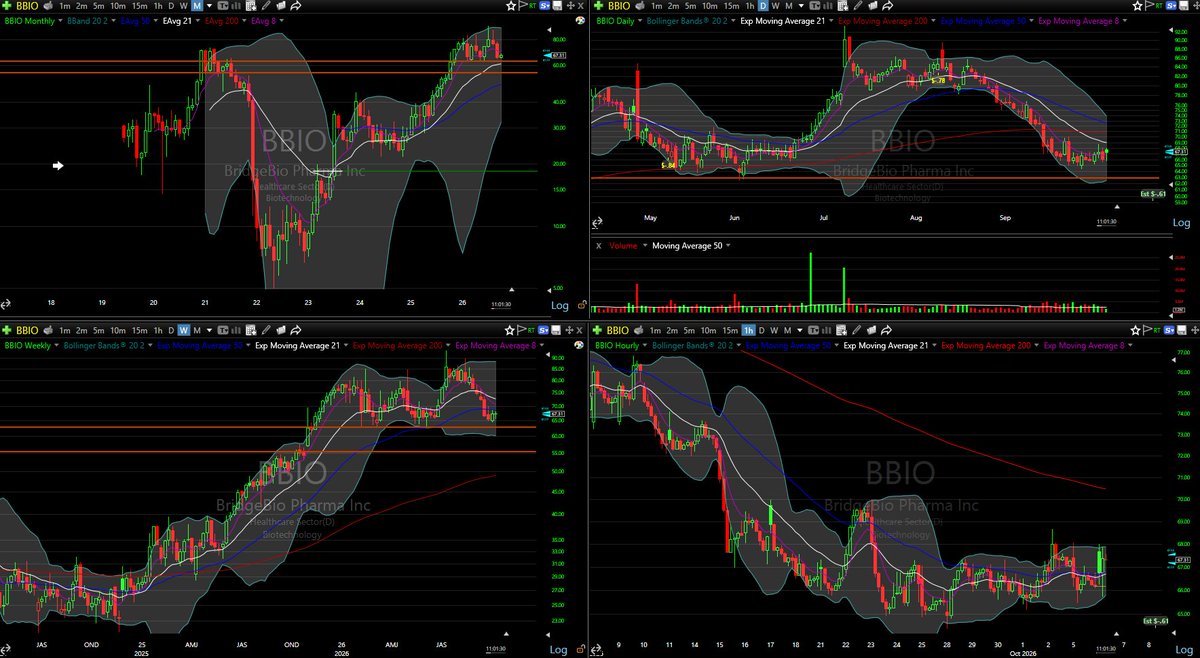Click the share arrow on Hourly chart
1200x658 pixels.
pyautogui.click(x=888, y=330)
